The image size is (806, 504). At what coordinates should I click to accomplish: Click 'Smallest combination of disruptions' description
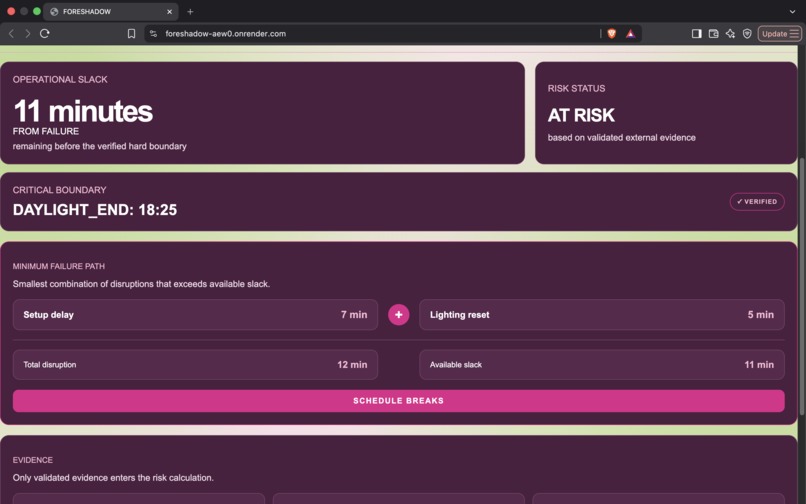coord(141,283)
